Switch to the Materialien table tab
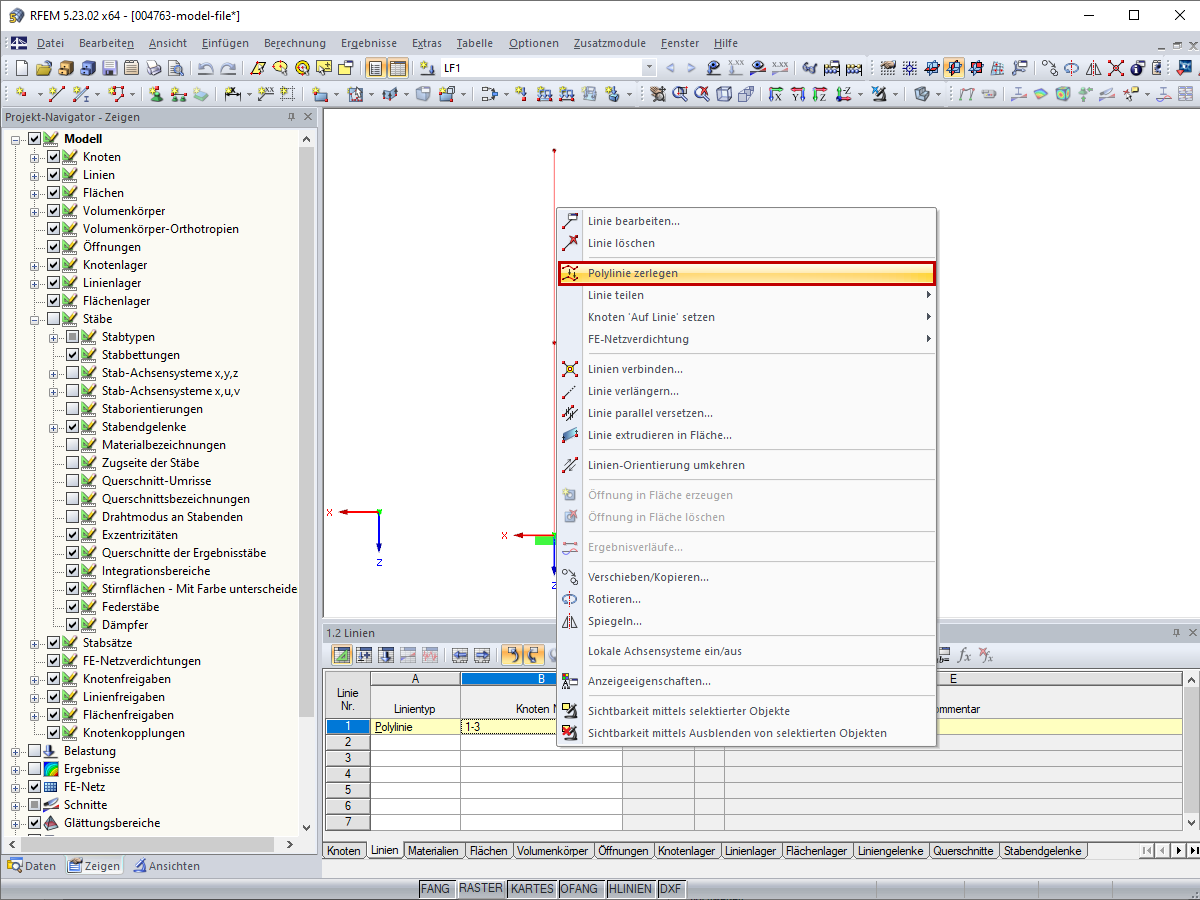1200x900 pixels. click(x=433, y=851)
